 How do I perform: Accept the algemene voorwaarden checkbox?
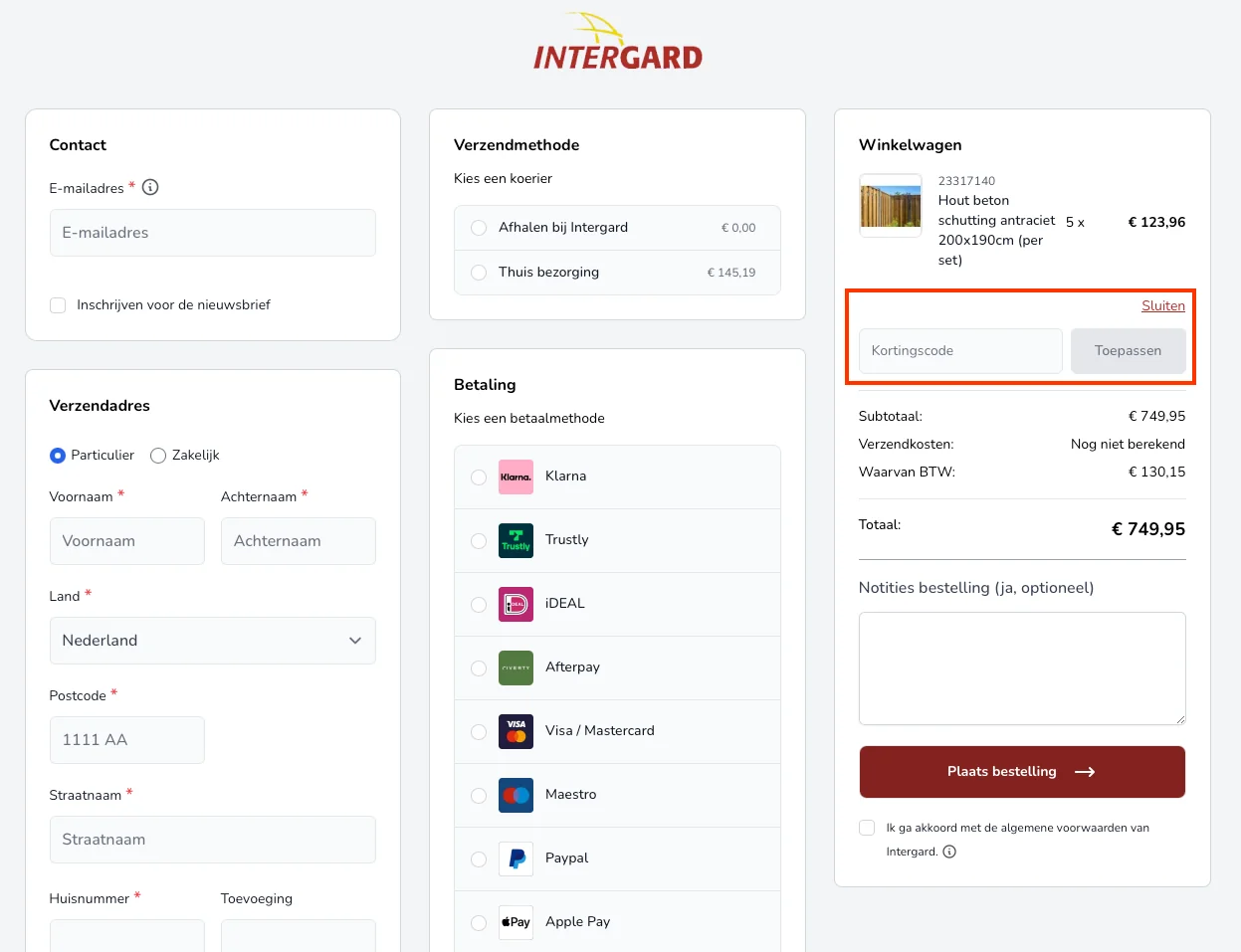[x=867, y=828]
